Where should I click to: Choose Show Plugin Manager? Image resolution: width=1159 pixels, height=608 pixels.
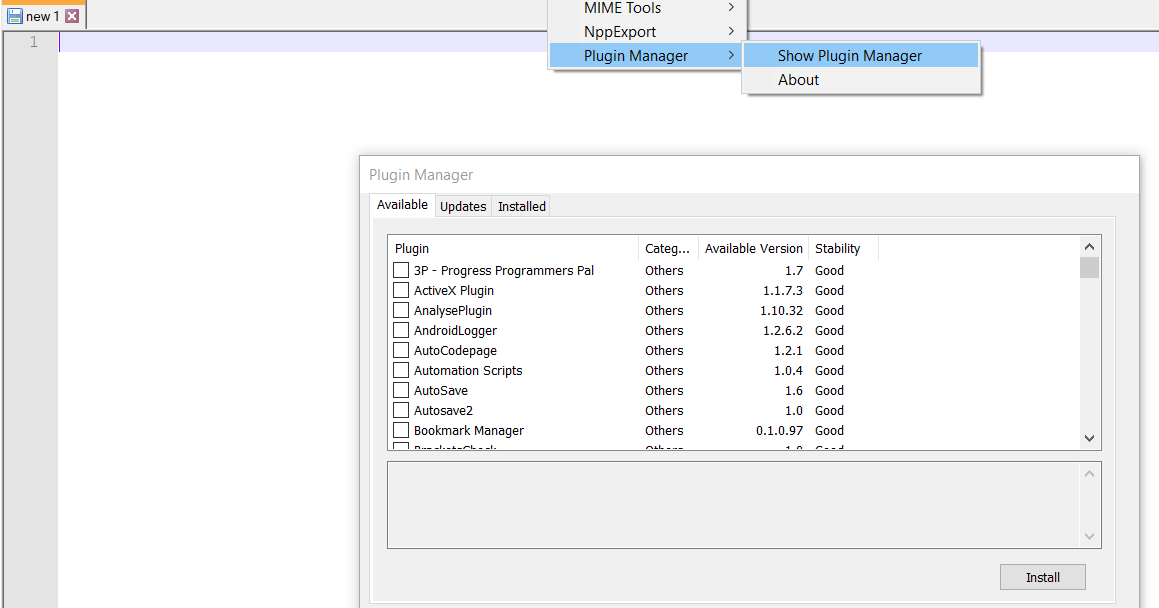pyautogui.click(x=861, y=55)
